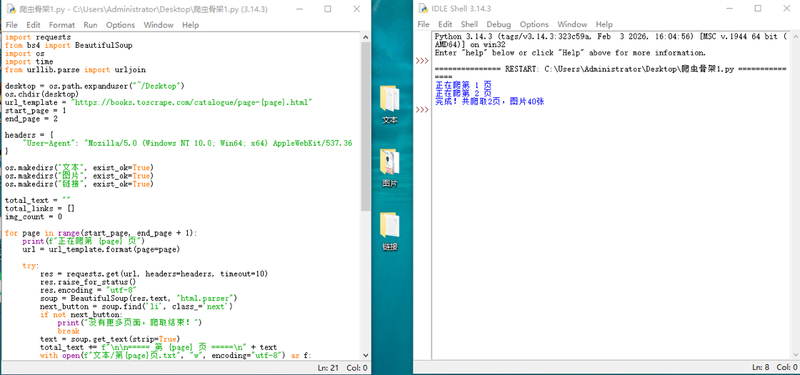Open the editor's Options menu
800x375 pixels.
(120, 25)
